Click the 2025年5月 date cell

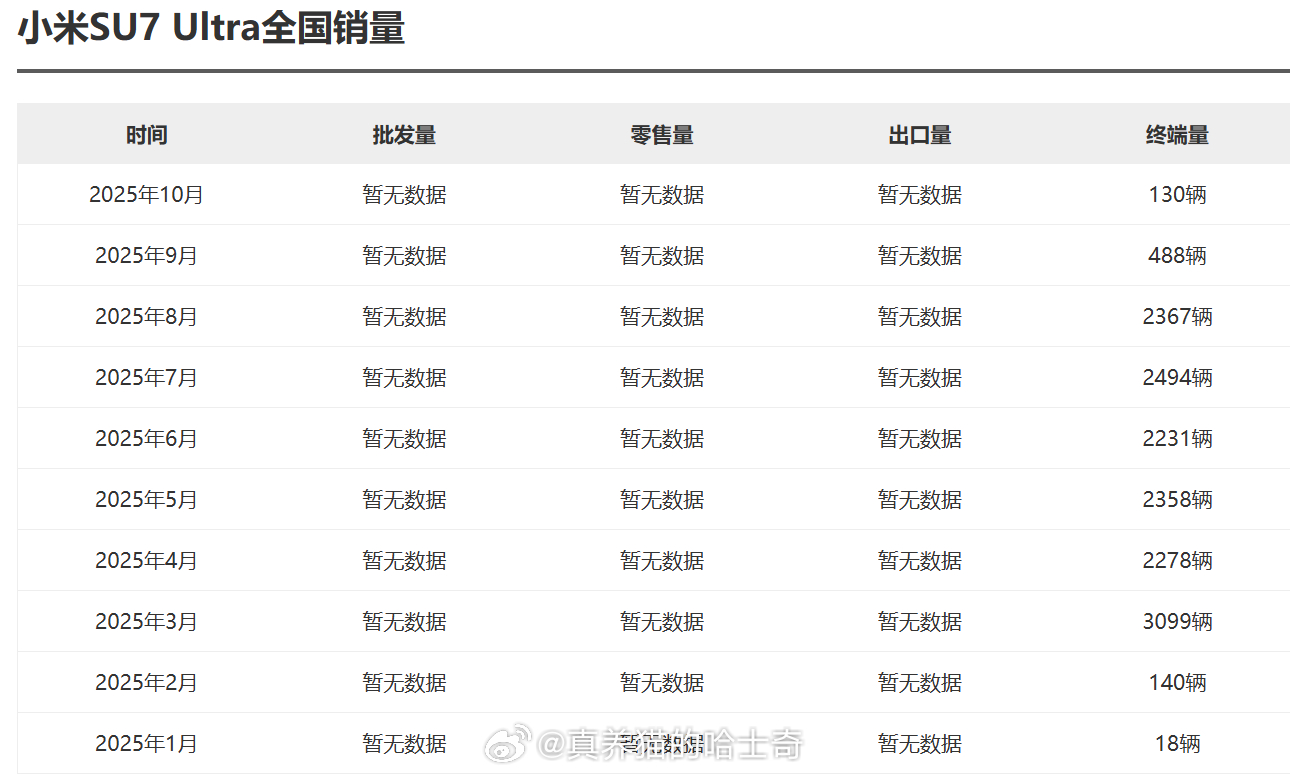pyautogui.click(x=147, y=500)
